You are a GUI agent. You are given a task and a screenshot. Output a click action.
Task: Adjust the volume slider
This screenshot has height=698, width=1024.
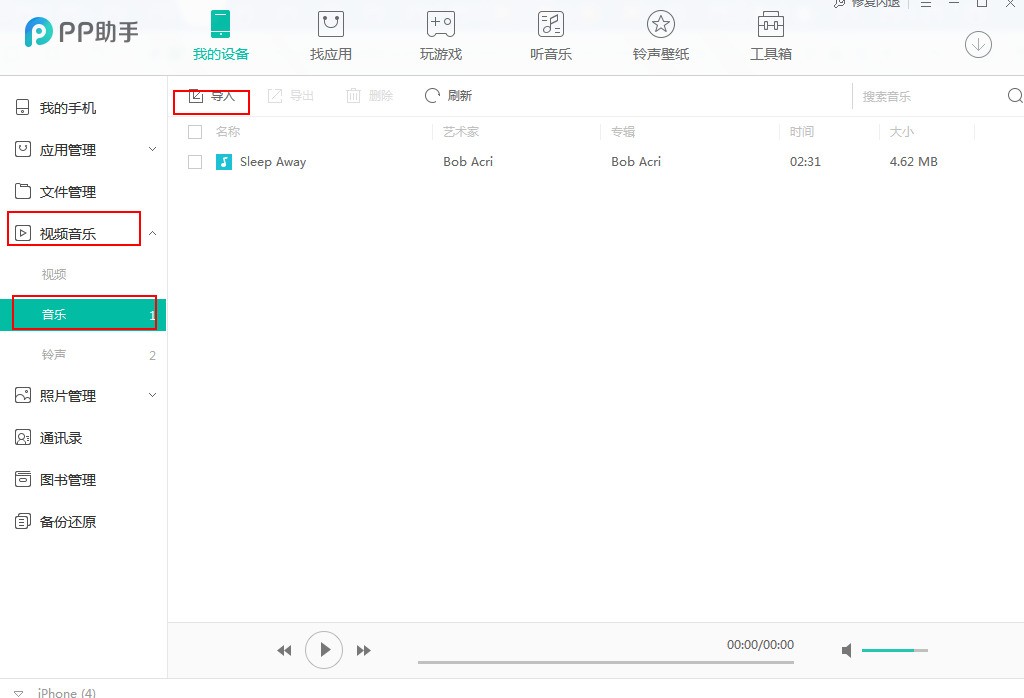pyautogui.click(x=893, y=650)
